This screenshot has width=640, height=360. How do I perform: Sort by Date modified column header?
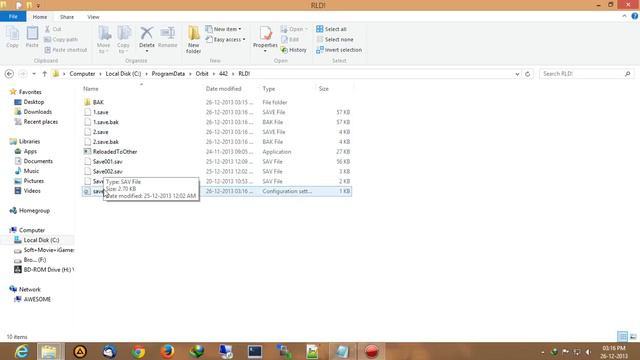click(224, 89)
